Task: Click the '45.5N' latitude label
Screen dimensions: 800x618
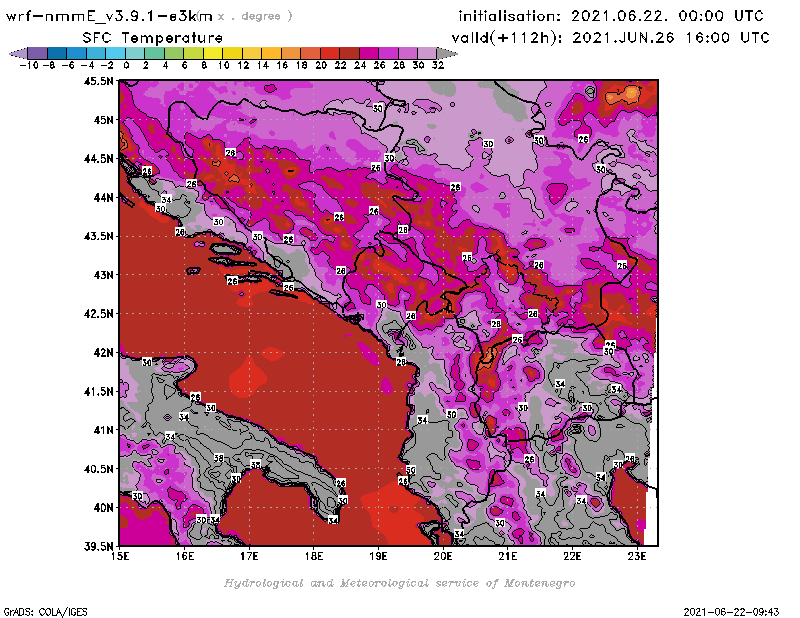Action: tap(98, 81)
